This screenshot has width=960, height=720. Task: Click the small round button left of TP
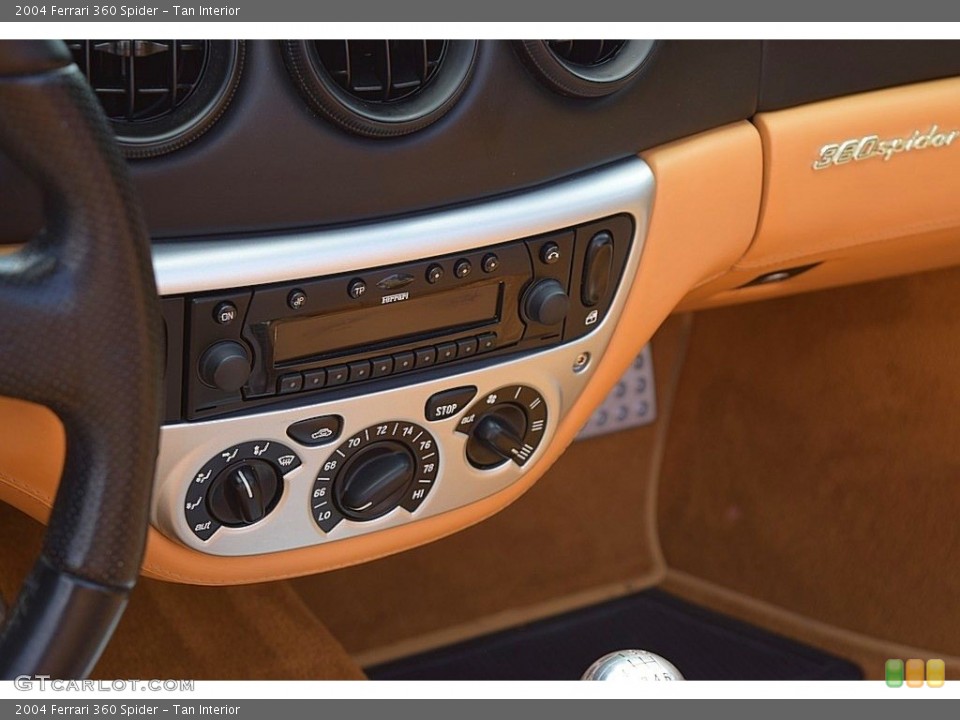tap(297, 299)
